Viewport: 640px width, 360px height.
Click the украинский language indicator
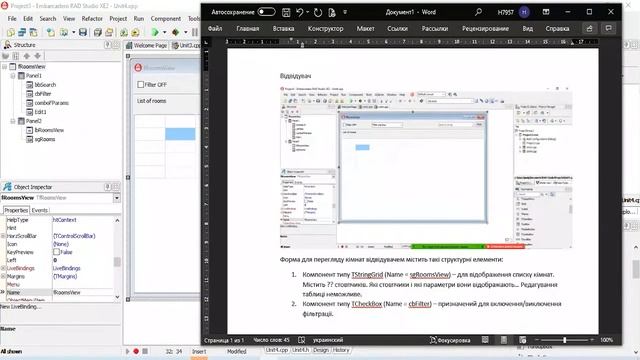pos(328,340)
